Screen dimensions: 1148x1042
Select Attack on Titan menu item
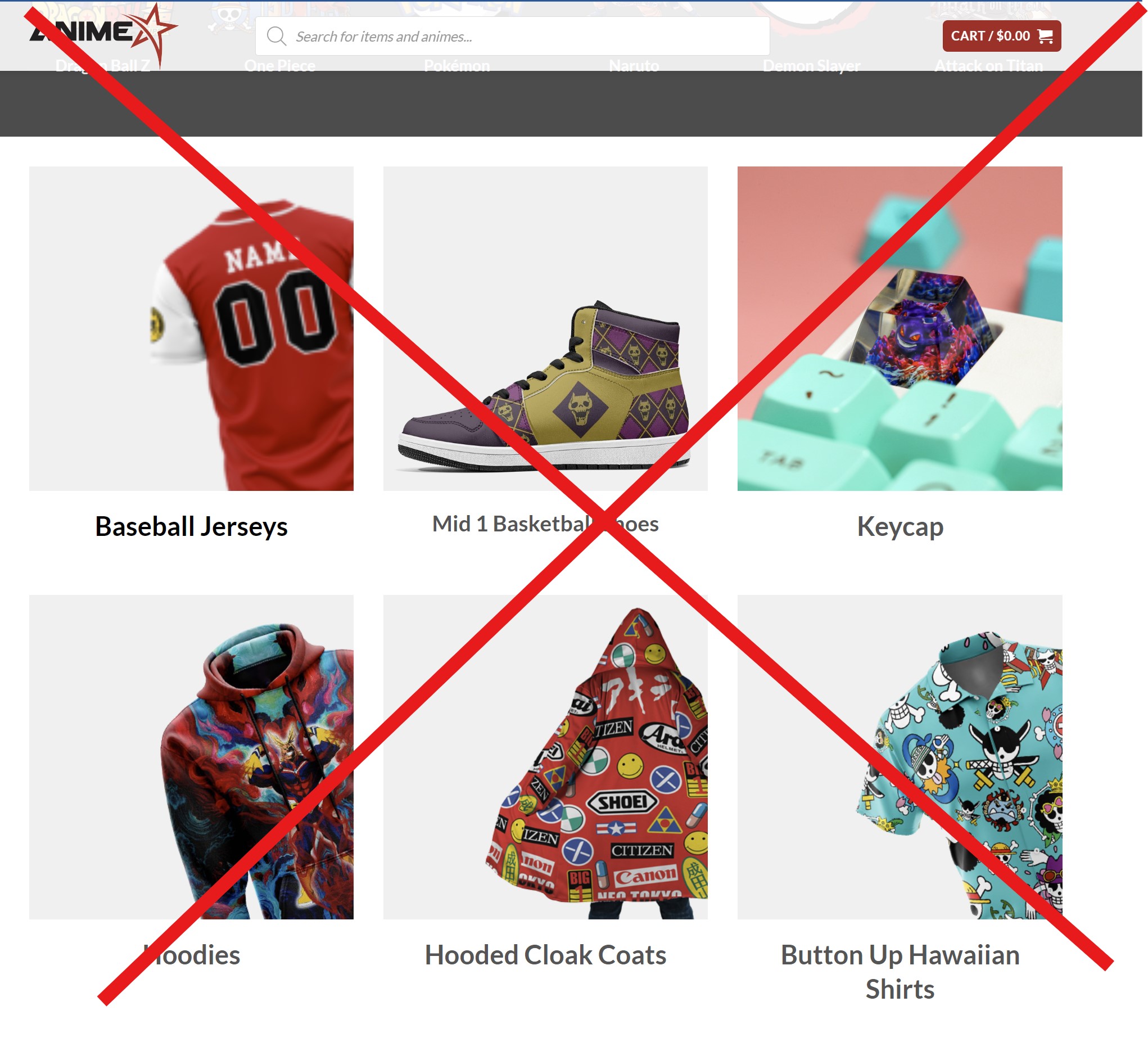(x=988, y=66)
